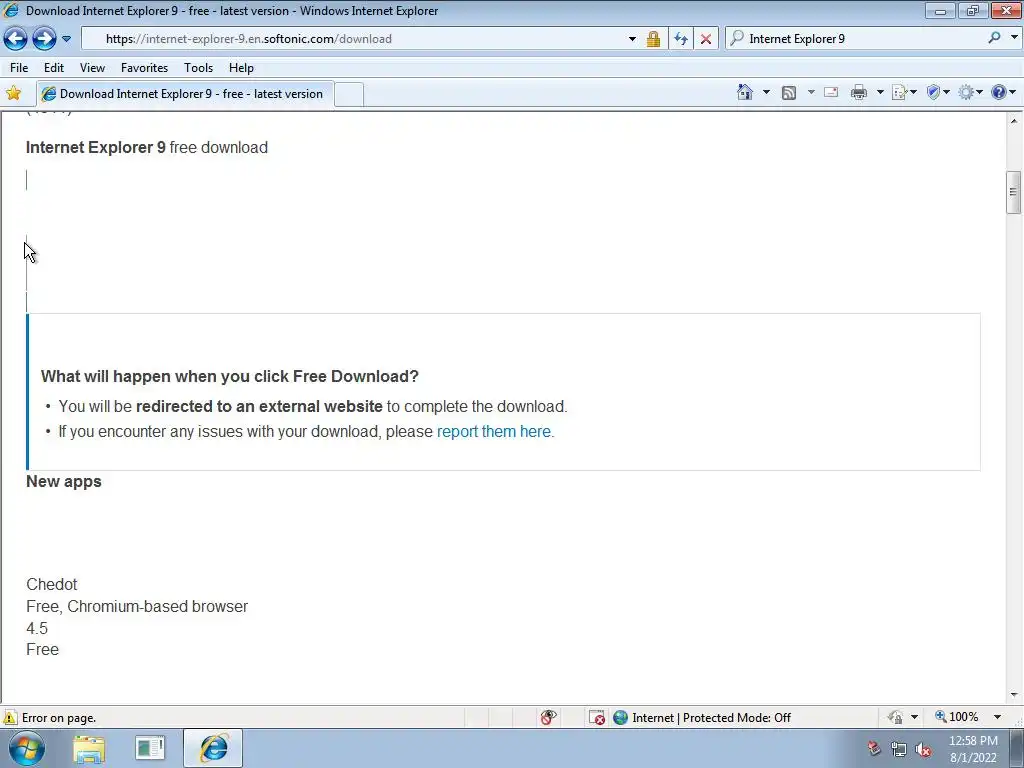The height and width of the screenshot is (768, 1024).
Task: Click the Read Mail envelope icon
Action: tap(831, 93)
